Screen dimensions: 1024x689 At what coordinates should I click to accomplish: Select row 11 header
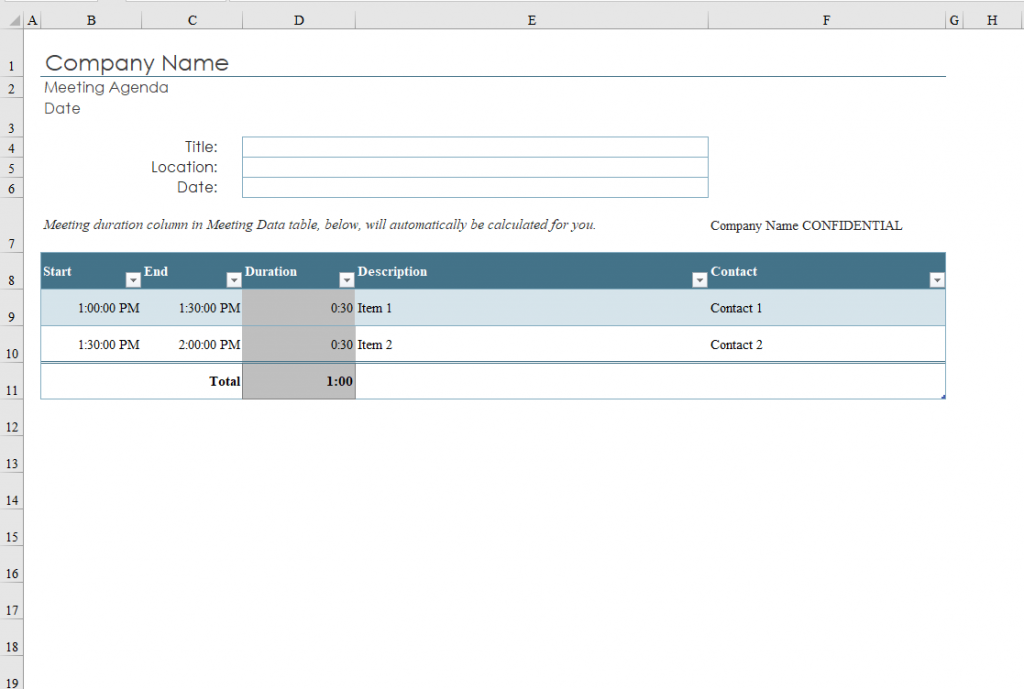pos(11,389)
